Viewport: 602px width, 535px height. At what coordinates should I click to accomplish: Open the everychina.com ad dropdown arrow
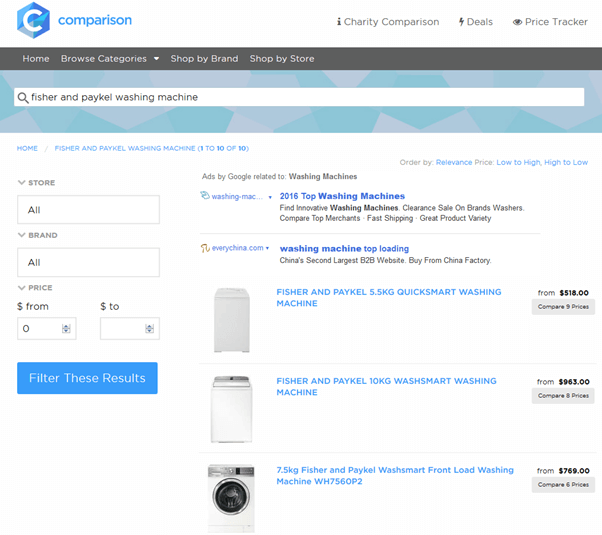pos(267,248)
